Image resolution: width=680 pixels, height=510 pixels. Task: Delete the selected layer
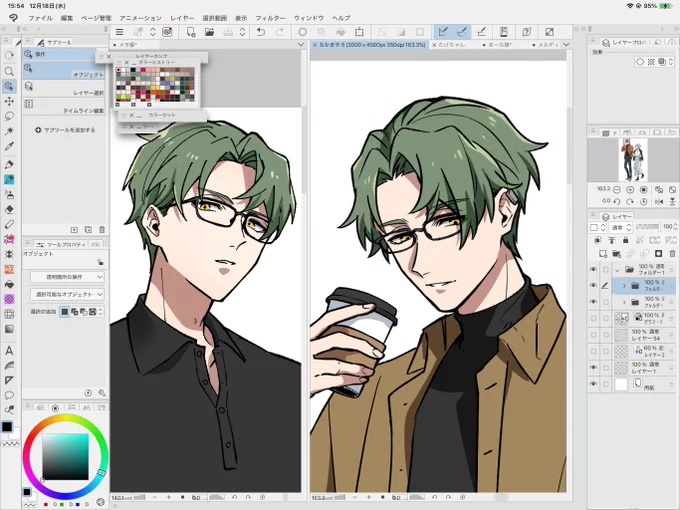coord(672,253)
